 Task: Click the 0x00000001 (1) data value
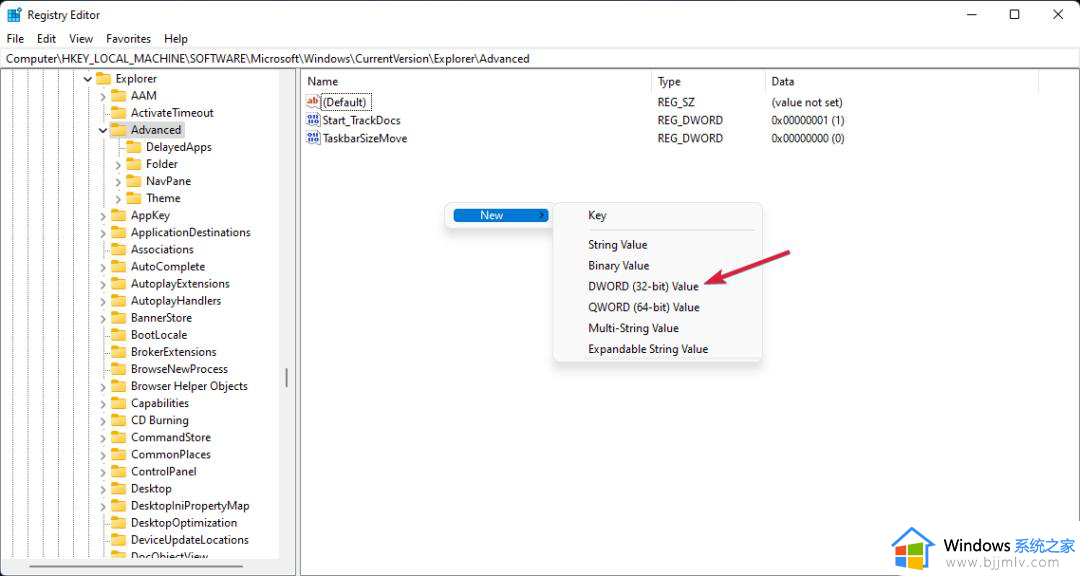808,120
